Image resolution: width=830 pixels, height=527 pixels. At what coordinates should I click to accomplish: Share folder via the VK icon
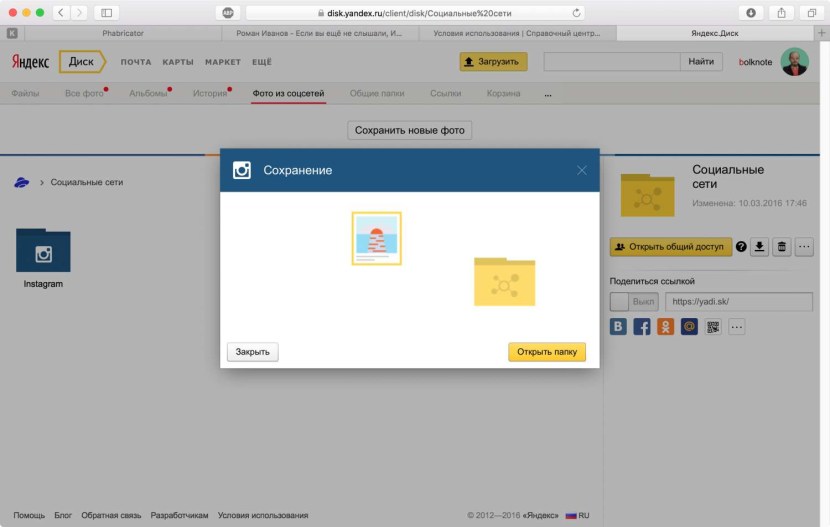(619, 327)
